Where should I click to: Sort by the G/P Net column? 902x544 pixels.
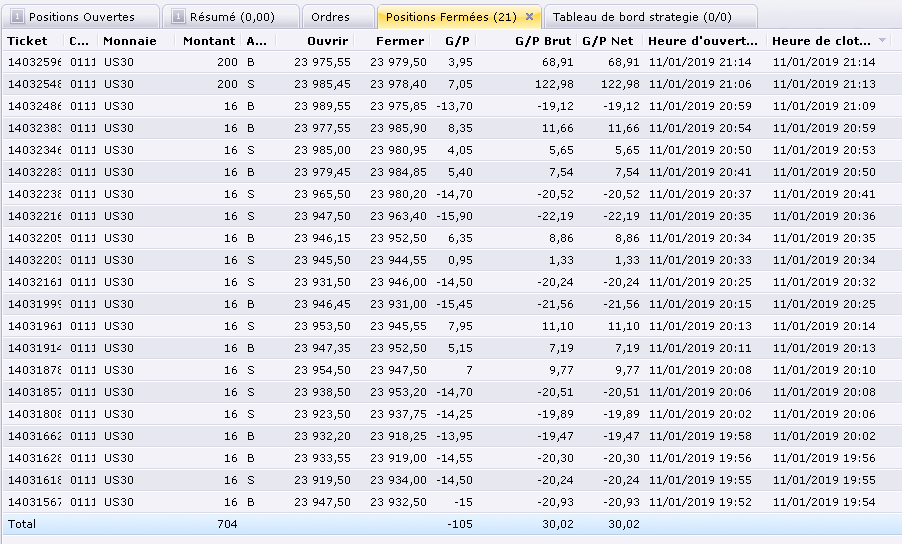tap(607, 41)
